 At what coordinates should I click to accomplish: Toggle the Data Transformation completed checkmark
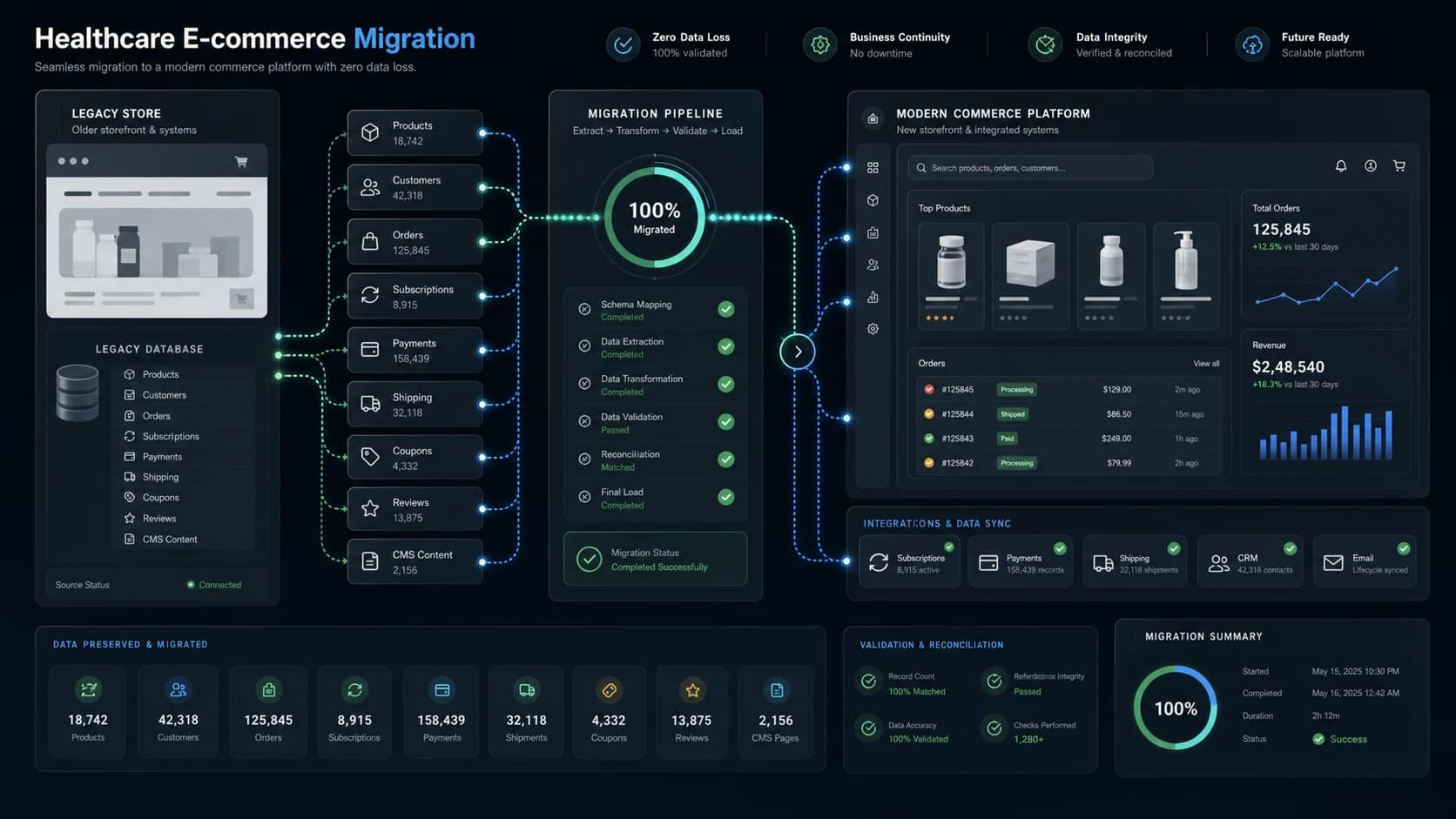(x=725, y=384)
